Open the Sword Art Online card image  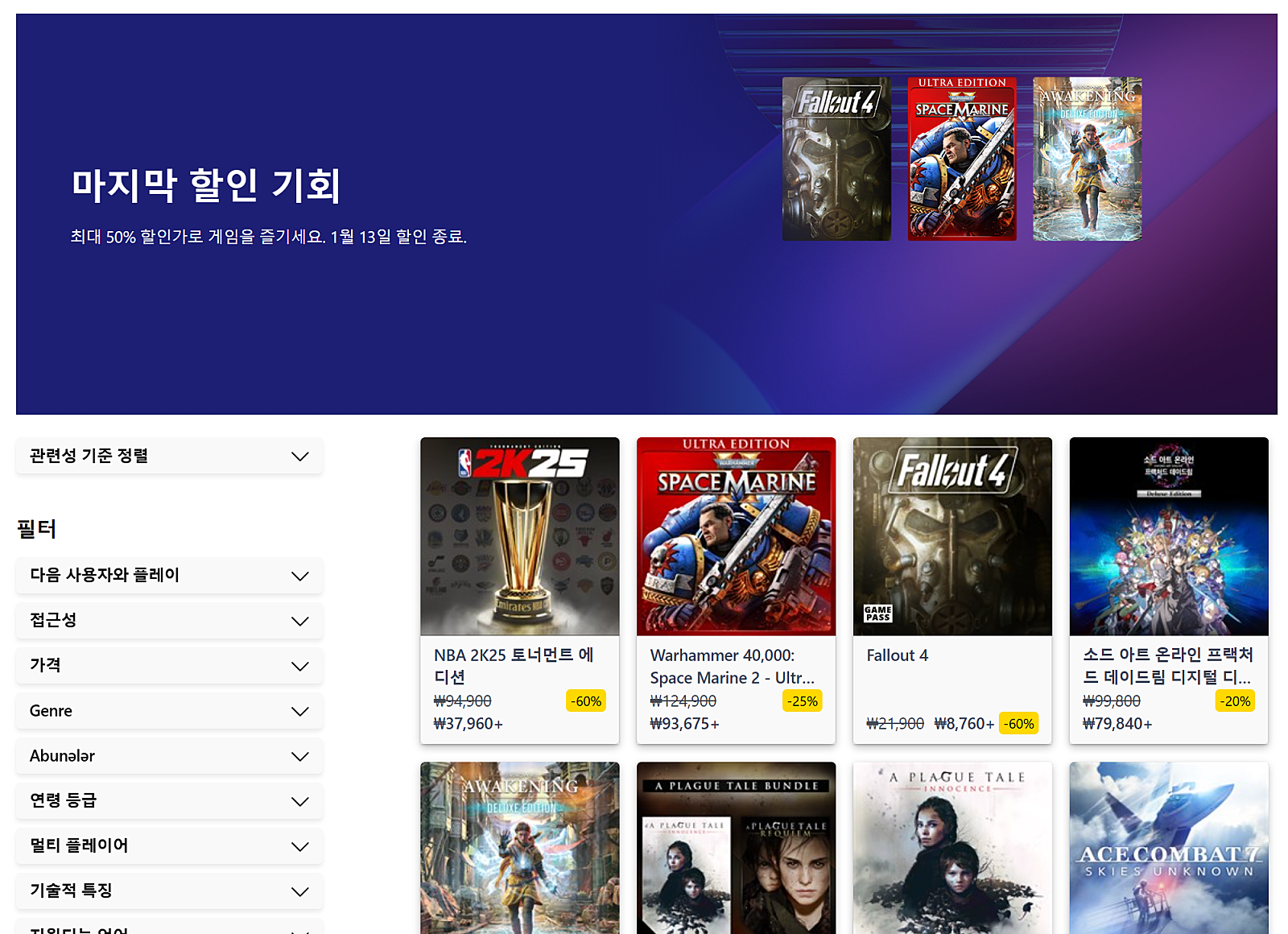coord(1170,537)
